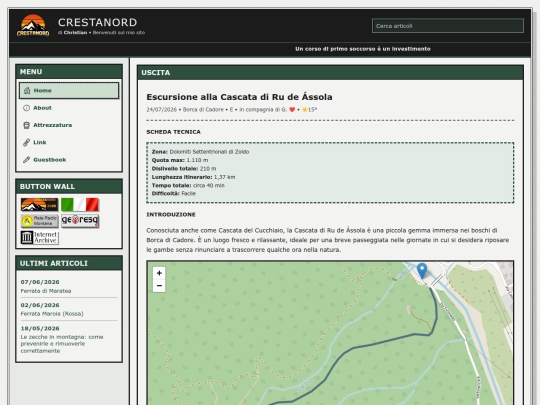
Task: Click the Attrezzatura backpack icon
Action: point(27,125)
